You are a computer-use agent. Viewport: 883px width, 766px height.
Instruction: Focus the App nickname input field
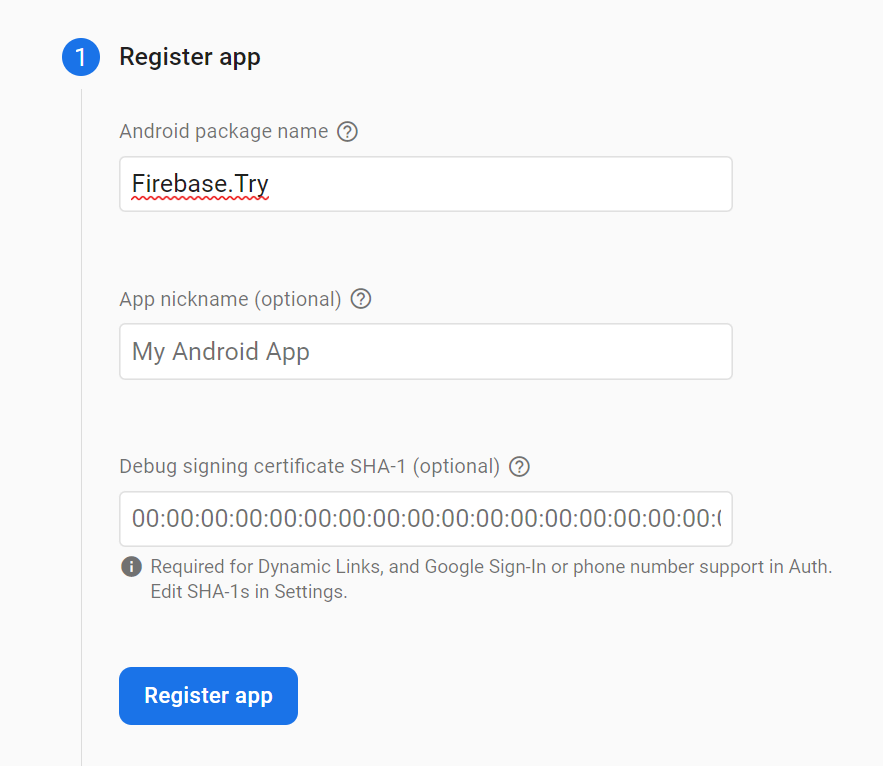(426, 351)
